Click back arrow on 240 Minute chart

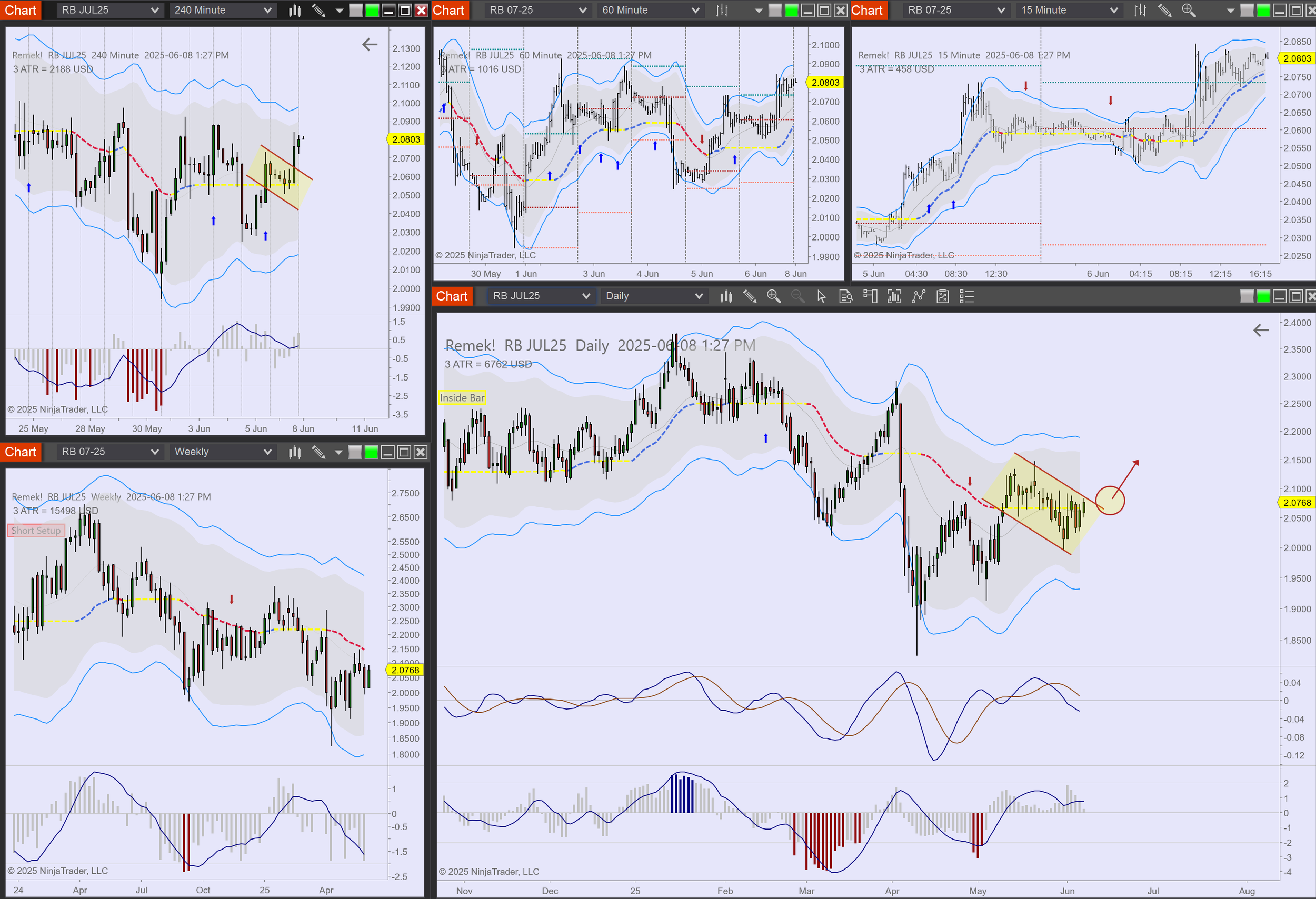click(x=369, y=44)
